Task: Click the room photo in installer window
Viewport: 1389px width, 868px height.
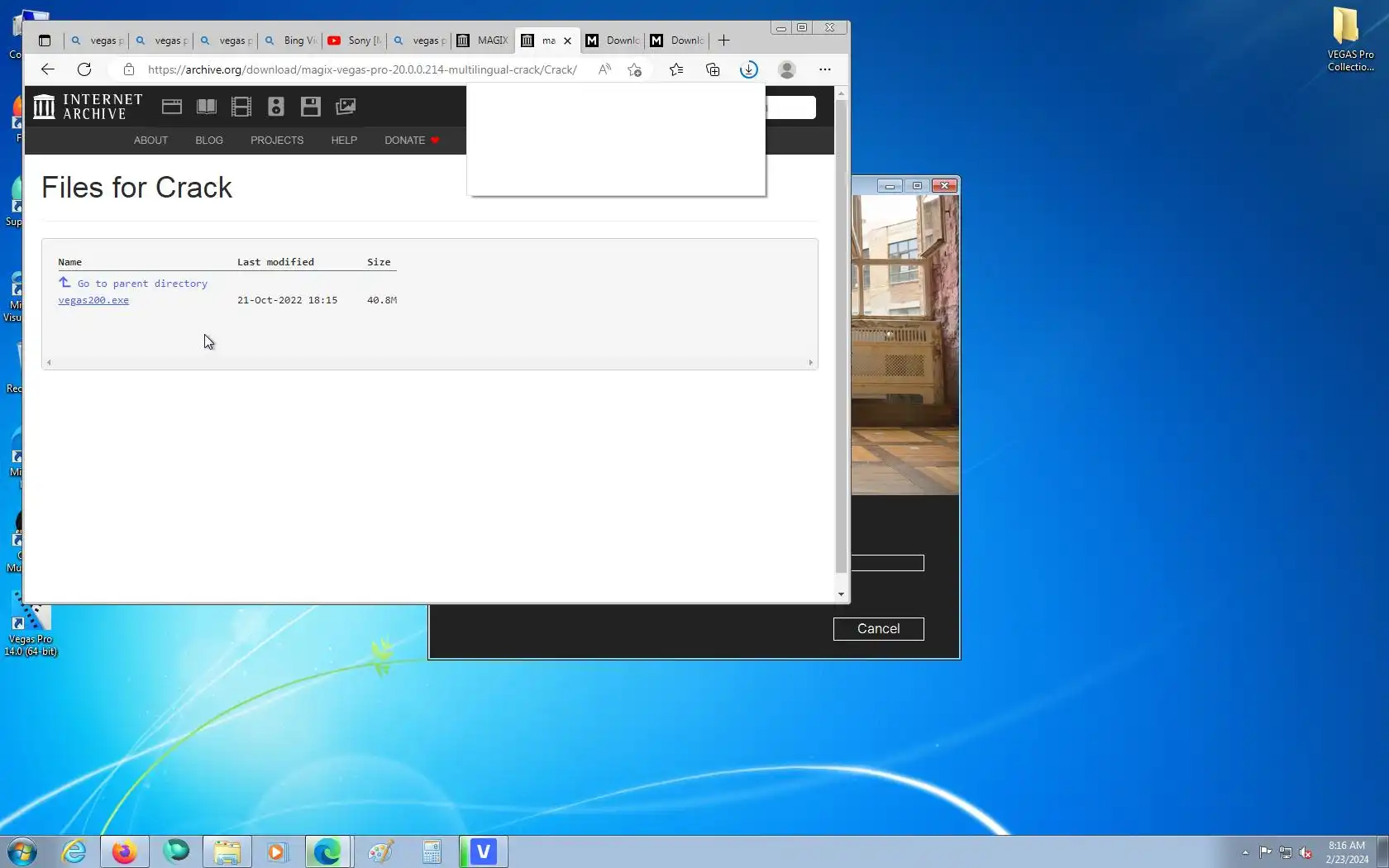Action: (905, 345)
